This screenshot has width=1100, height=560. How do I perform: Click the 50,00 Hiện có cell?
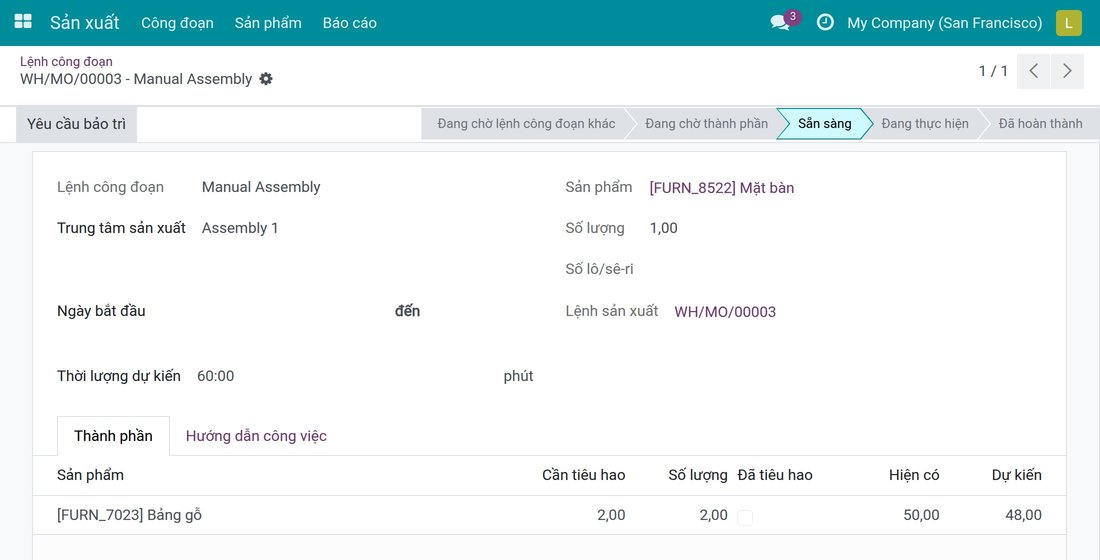click(921, 515)
